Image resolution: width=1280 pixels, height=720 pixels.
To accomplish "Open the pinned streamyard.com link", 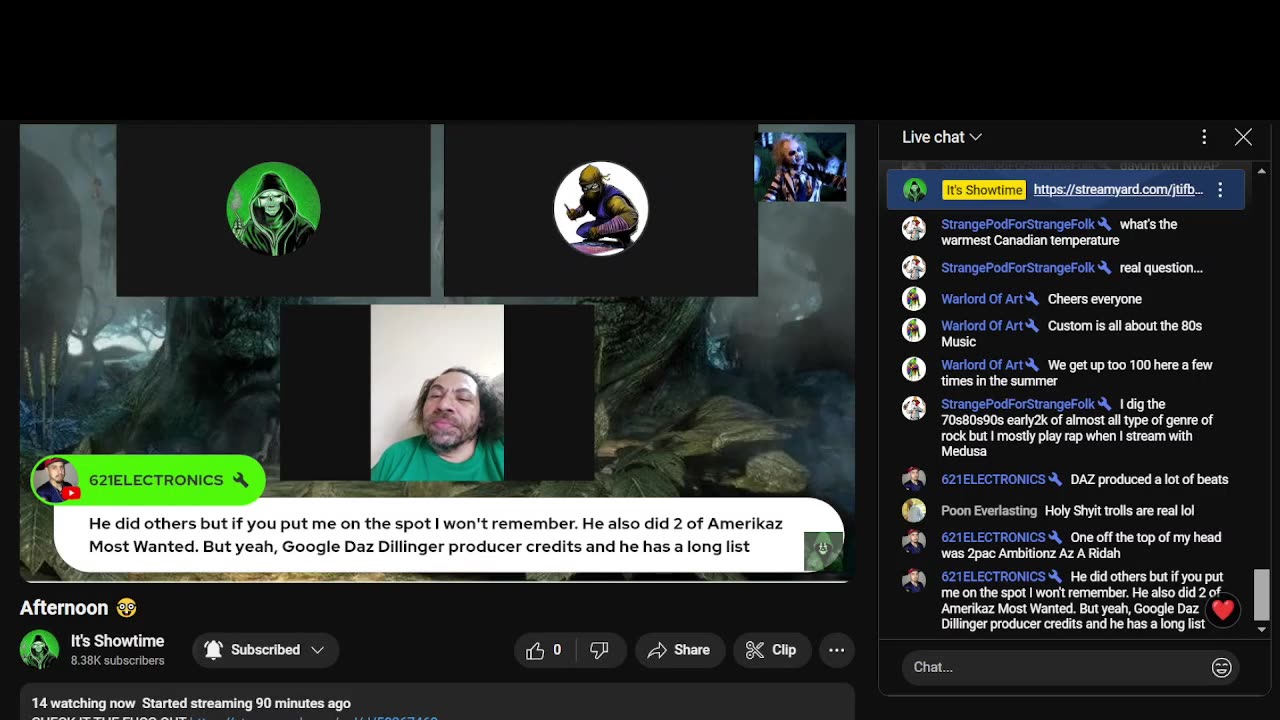I will (x=1118, y=189).
